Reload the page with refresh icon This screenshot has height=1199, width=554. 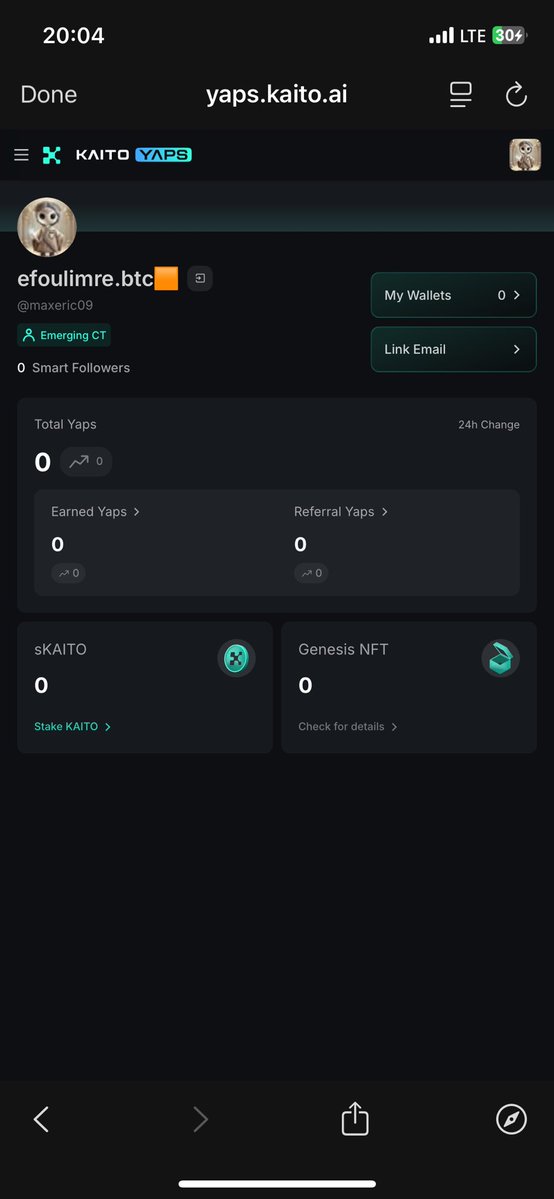(517, 95)
